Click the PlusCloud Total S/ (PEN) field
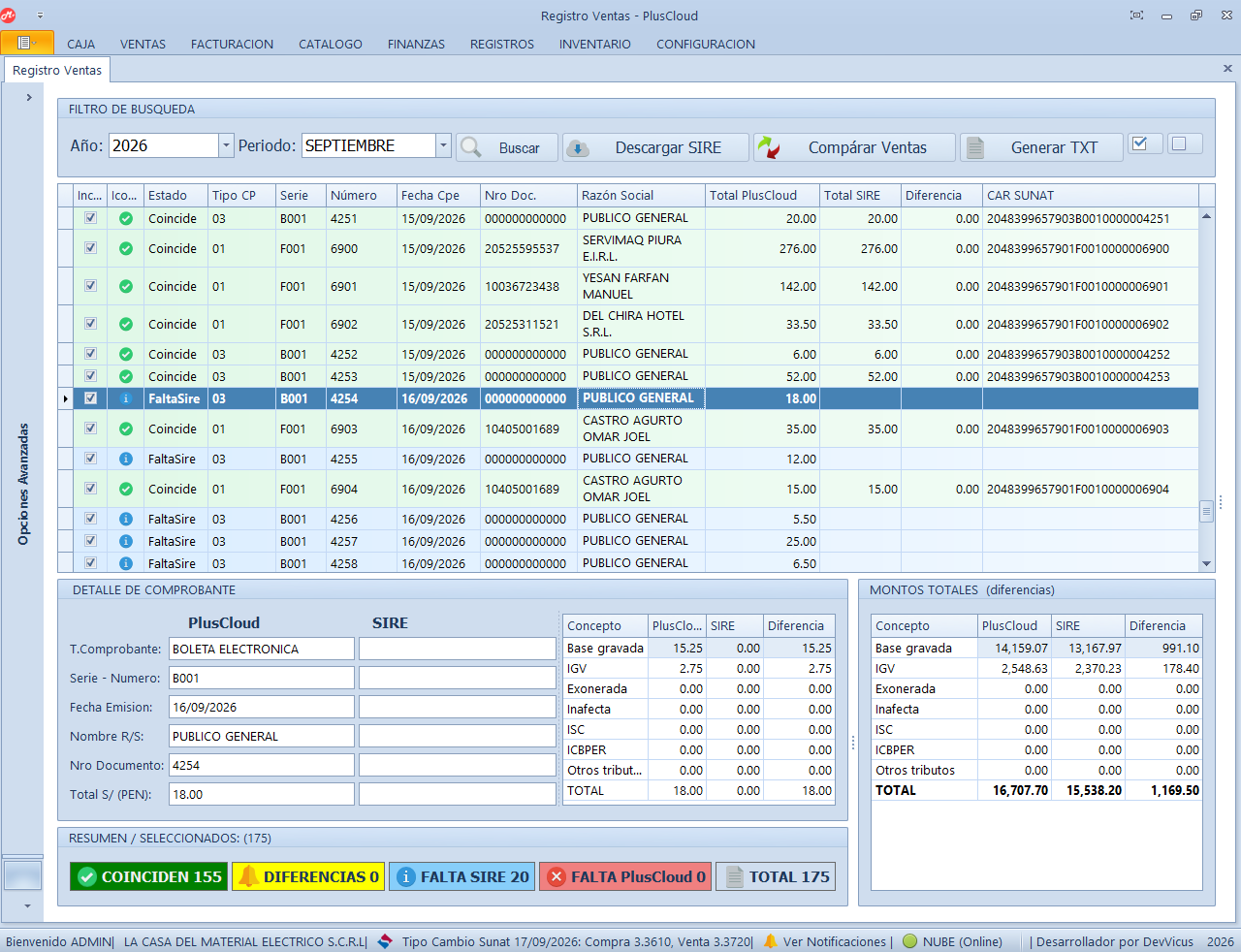The height and width of the screenshot is (952, 1241). (x=262, y=794)
